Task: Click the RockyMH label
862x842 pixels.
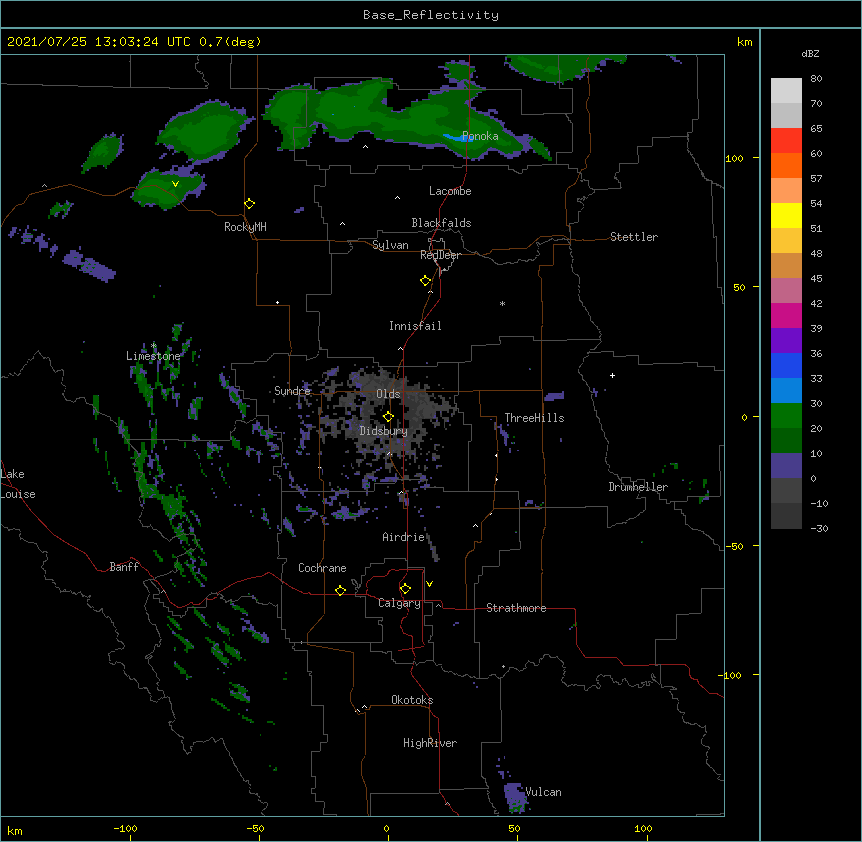Action: (x=245, y=227)
